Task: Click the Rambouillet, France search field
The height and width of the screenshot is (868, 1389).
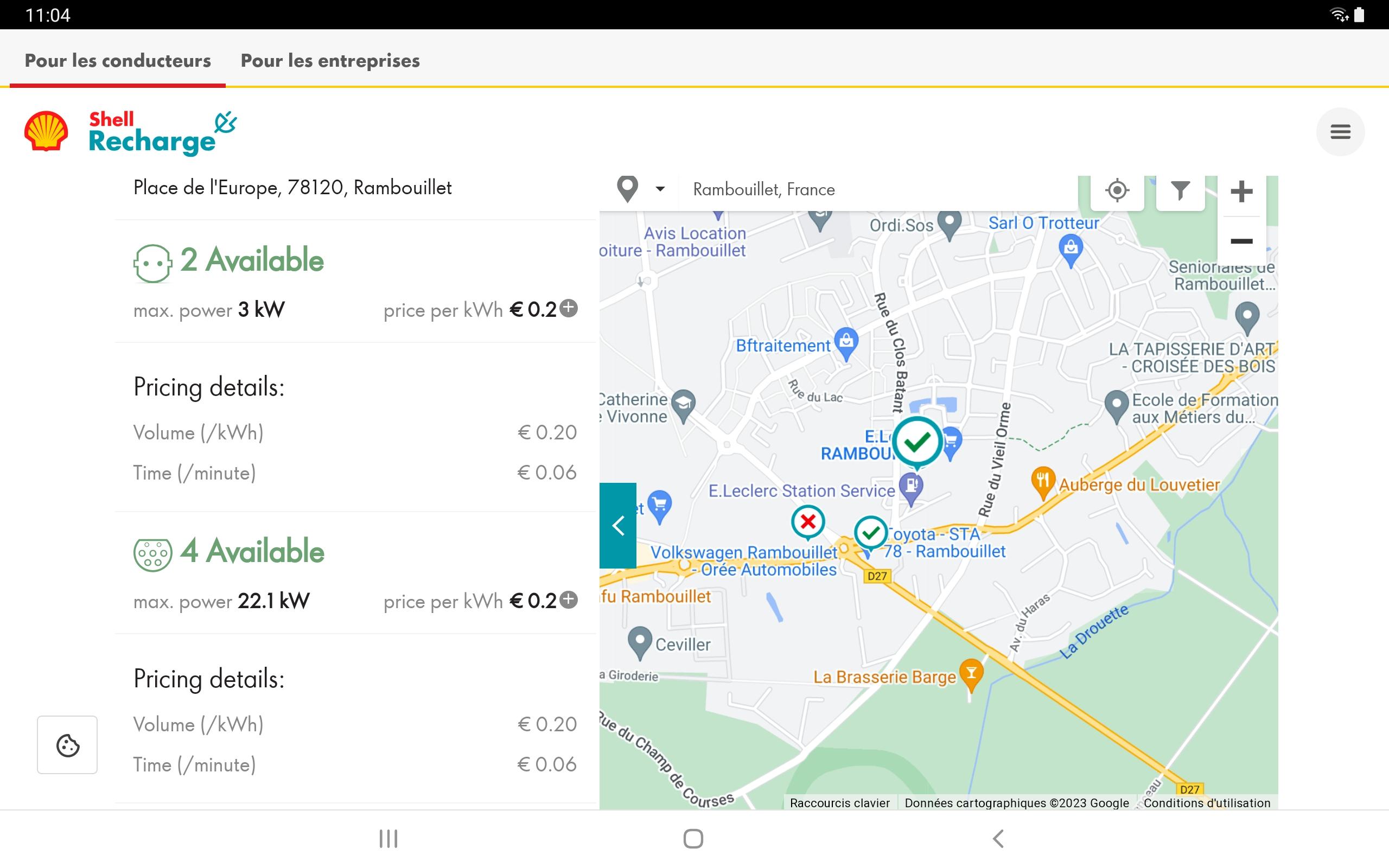Action: tap(878, 189)
